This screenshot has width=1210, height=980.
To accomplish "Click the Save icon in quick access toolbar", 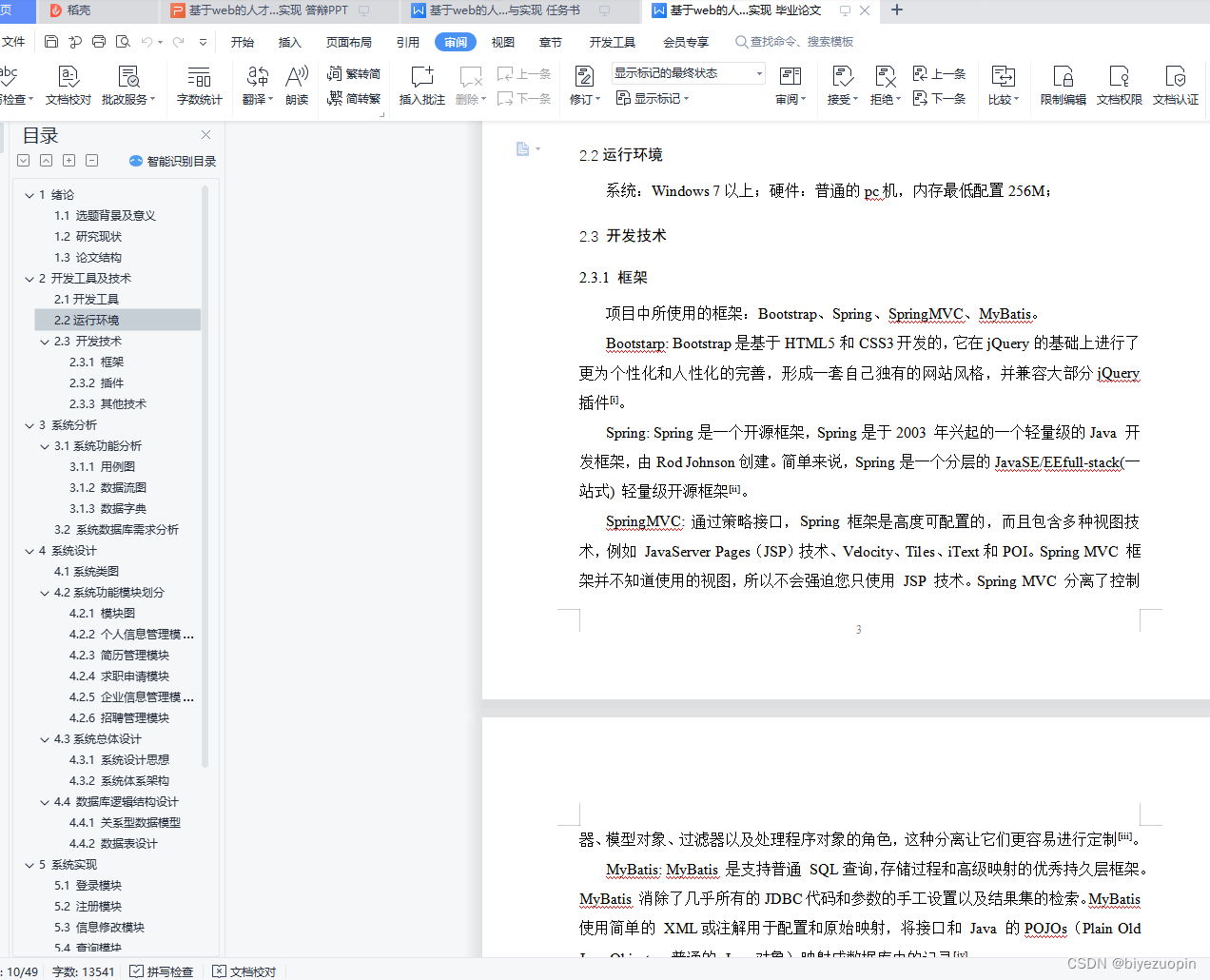I will (x=51, y=42).
